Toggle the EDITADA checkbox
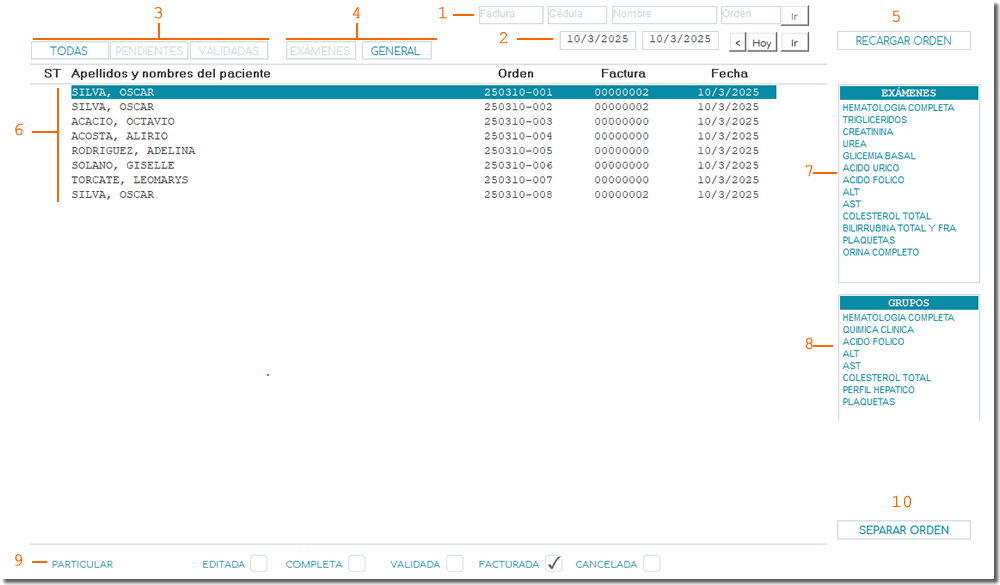This screenshot has height=585, width=1000. tap(259, 563)
